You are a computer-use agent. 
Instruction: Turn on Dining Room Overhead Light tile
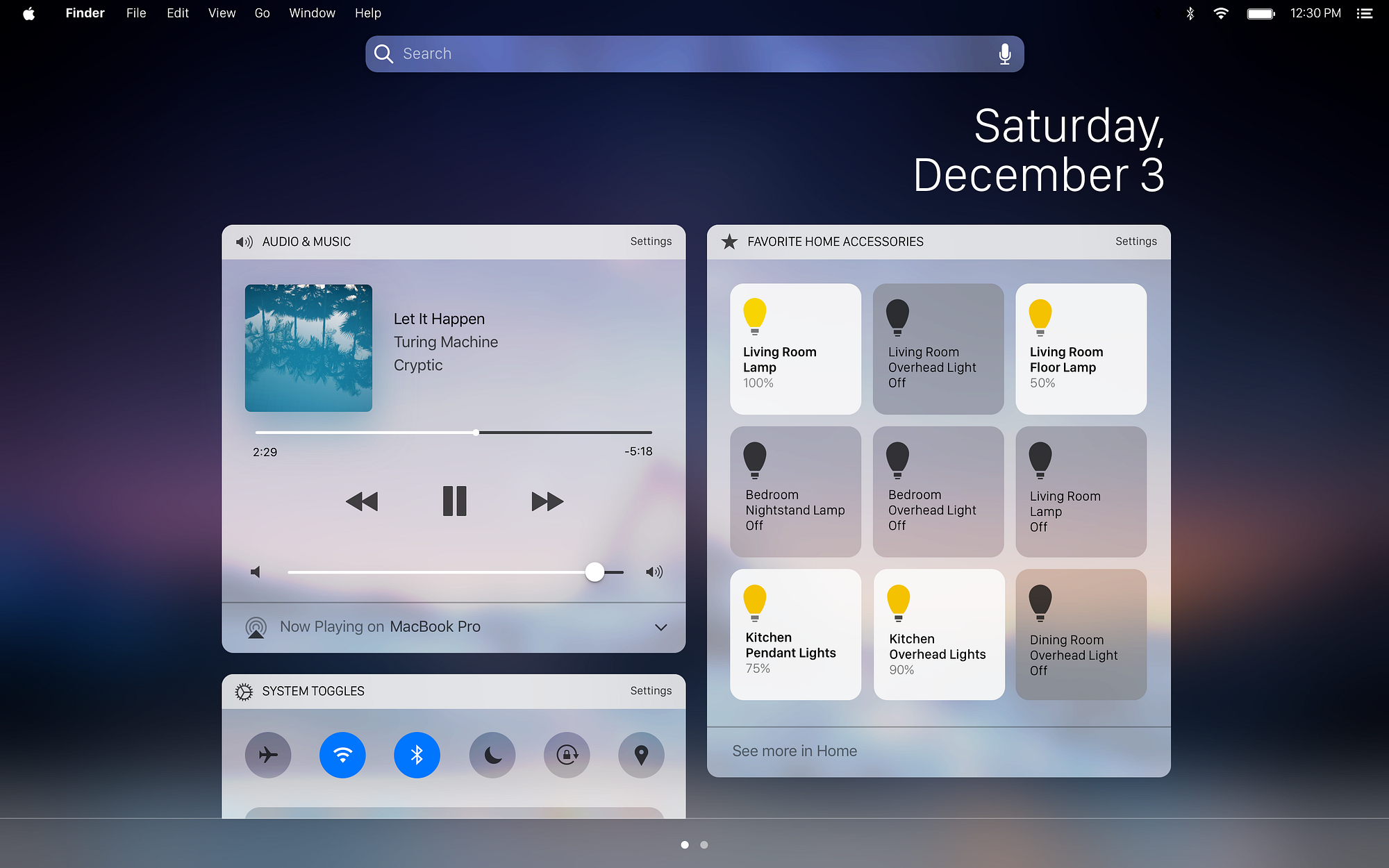[1081, 635]
